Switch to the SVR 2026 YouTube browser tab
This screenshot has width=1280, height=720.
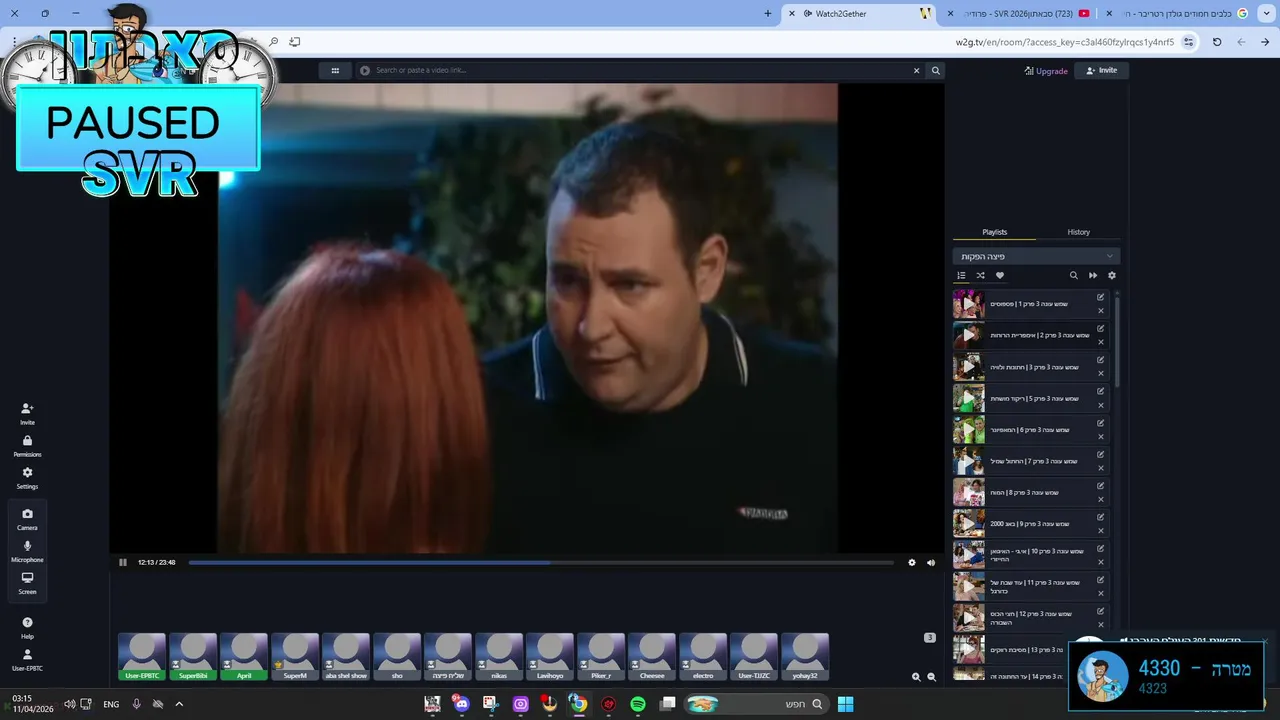tap(1020, 13)
